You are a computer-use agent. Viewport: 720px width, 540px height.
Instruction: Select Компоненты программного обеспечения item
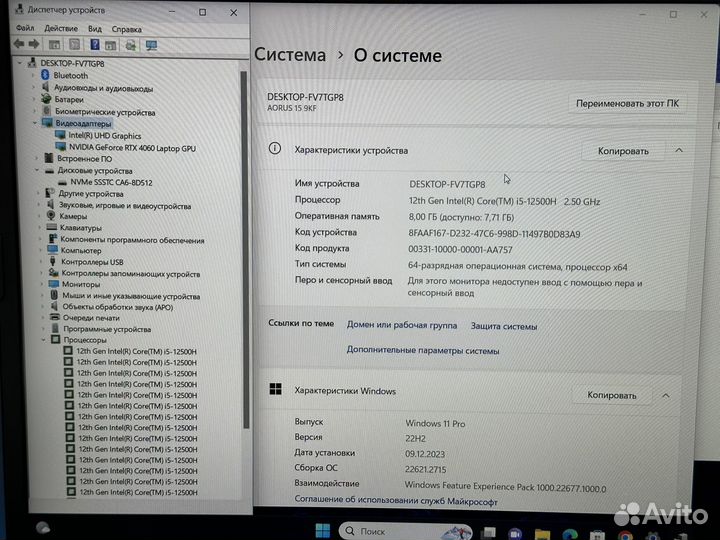pyautogui.click(x=132, y=240)
